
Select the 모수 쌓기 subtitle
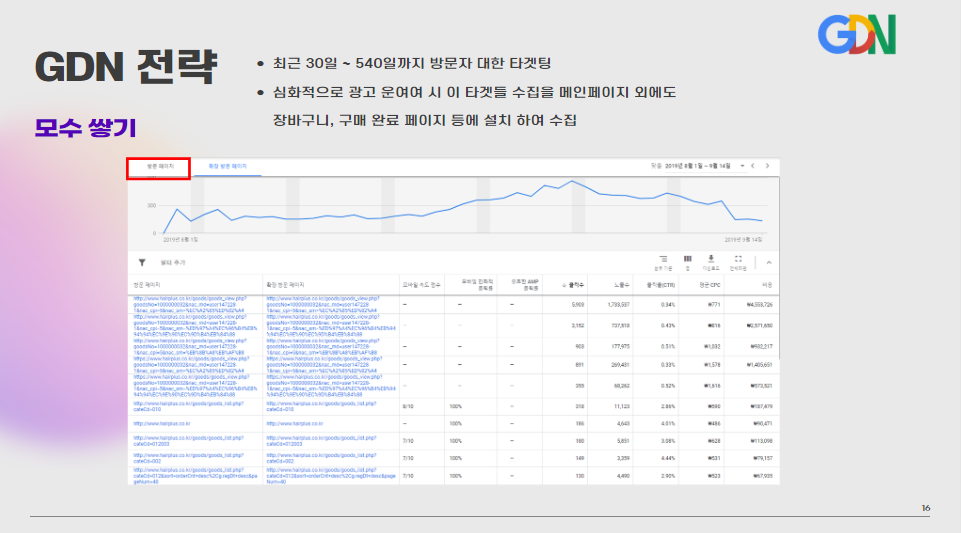coord(85,128)
